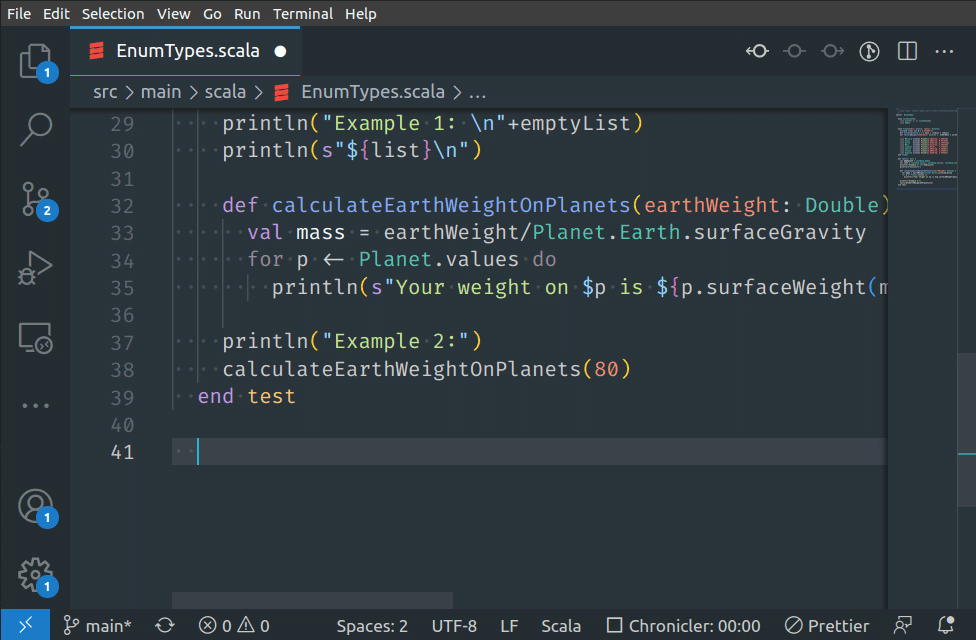976x640 pixels.
Task: Click src breadcrumb segment
Action: [105, 92]
